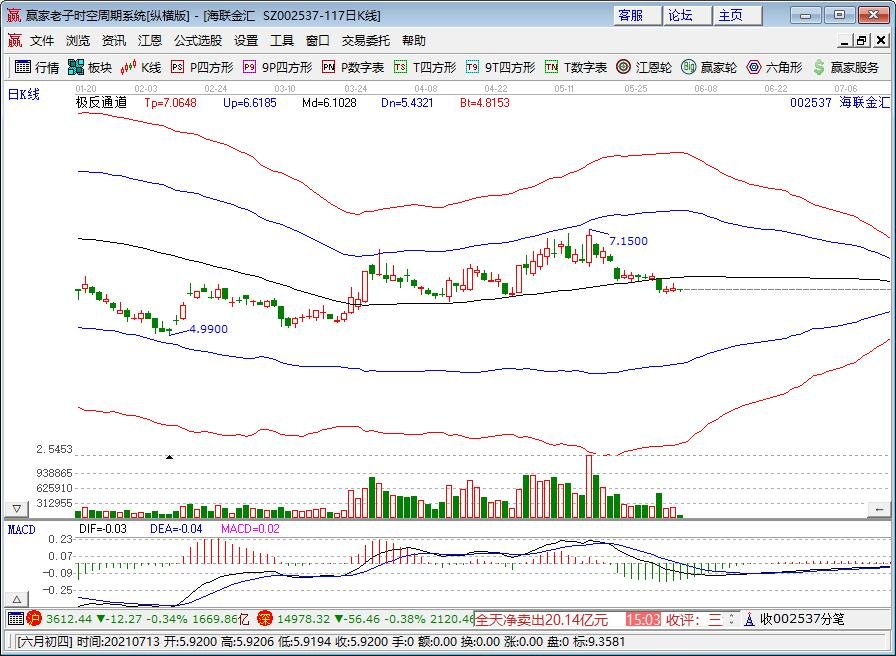Click the 7.1500 high price marker
The image size is (896, 656).
[629, 241]
